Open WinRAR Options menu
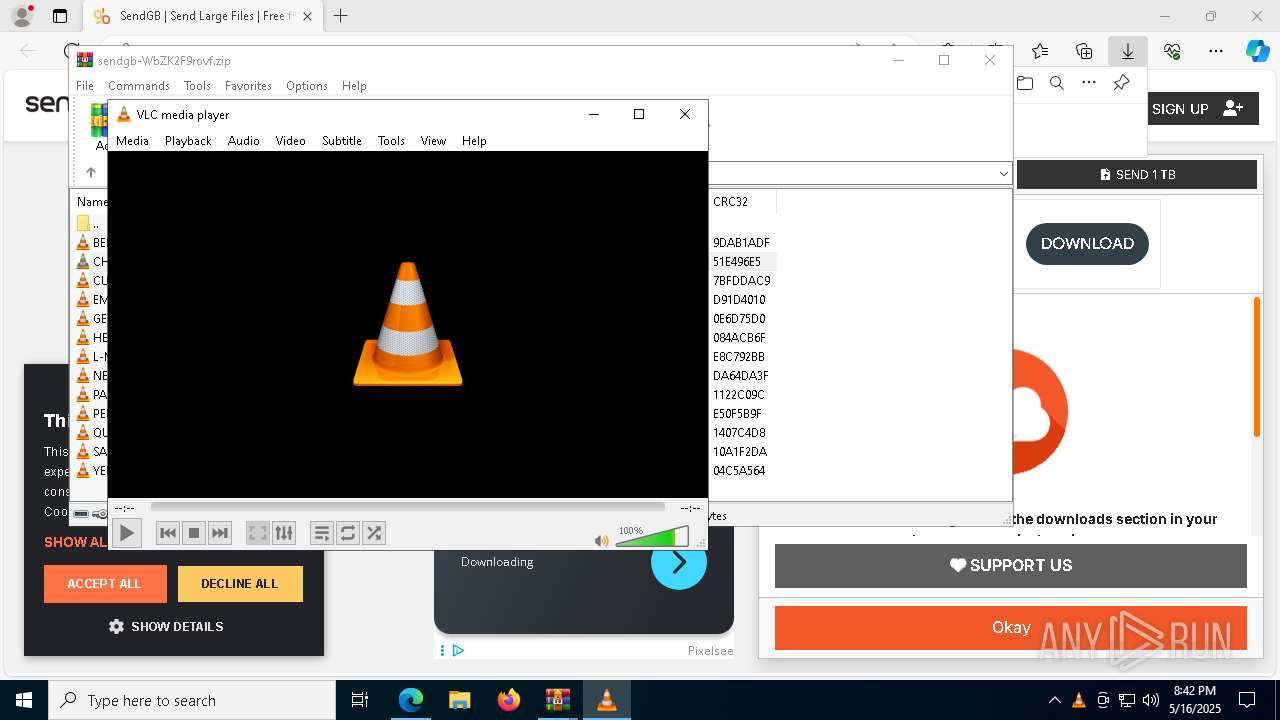Screen dimensions: 1280x720 (307, 86)
